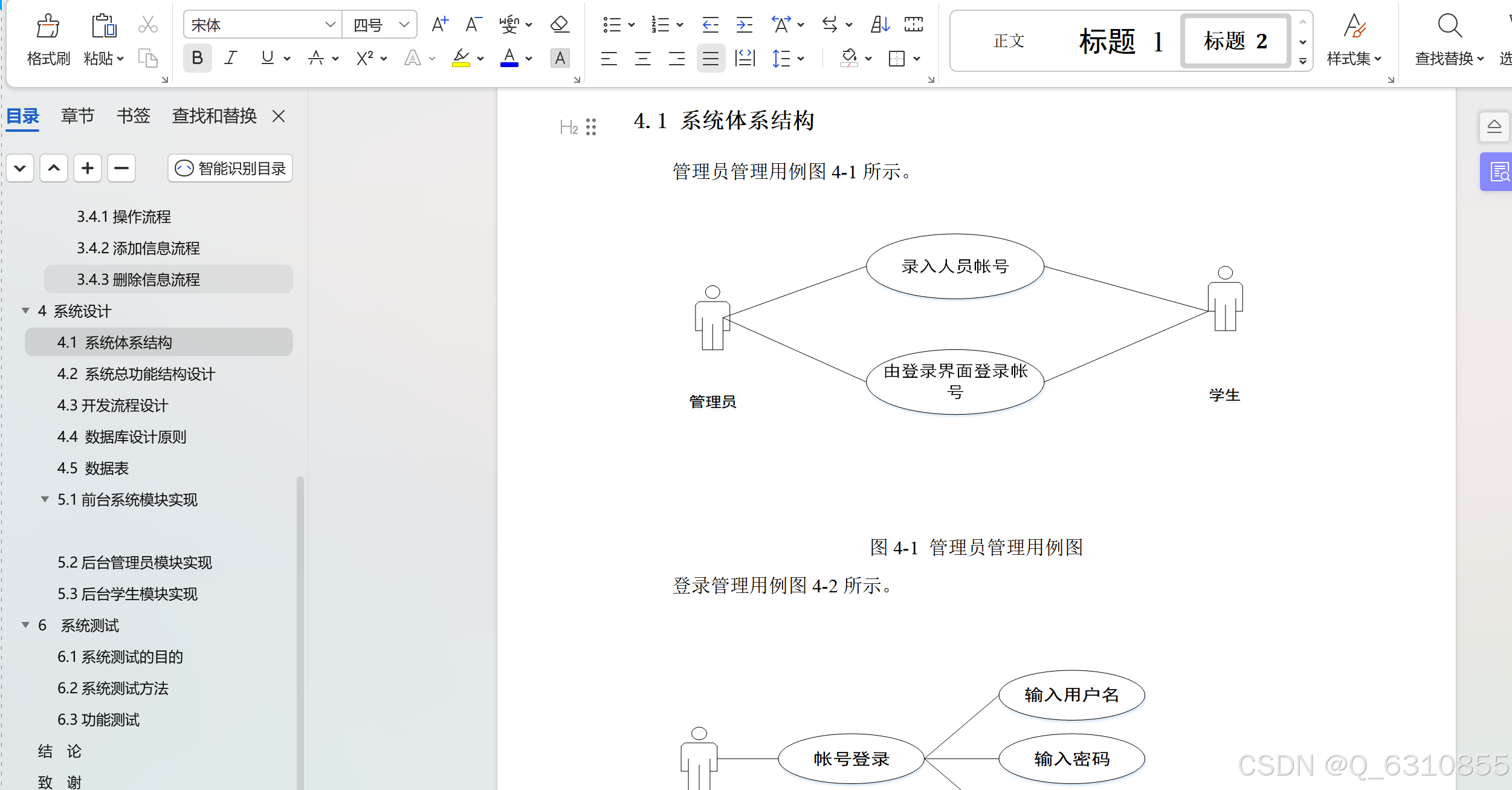Click the Copy icon below scissors
1512x790 pixels.
(x=147, y=58)
